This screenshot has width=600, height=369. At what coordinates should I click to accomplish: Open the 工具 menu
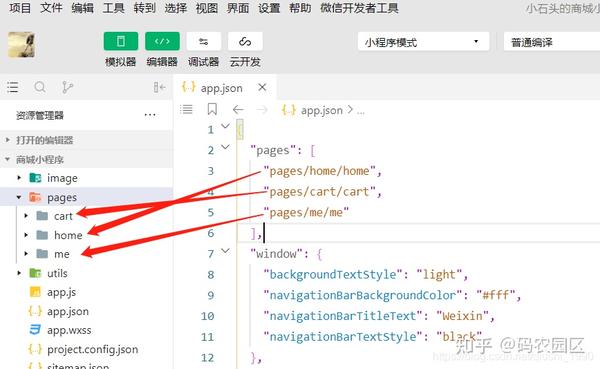113,8
